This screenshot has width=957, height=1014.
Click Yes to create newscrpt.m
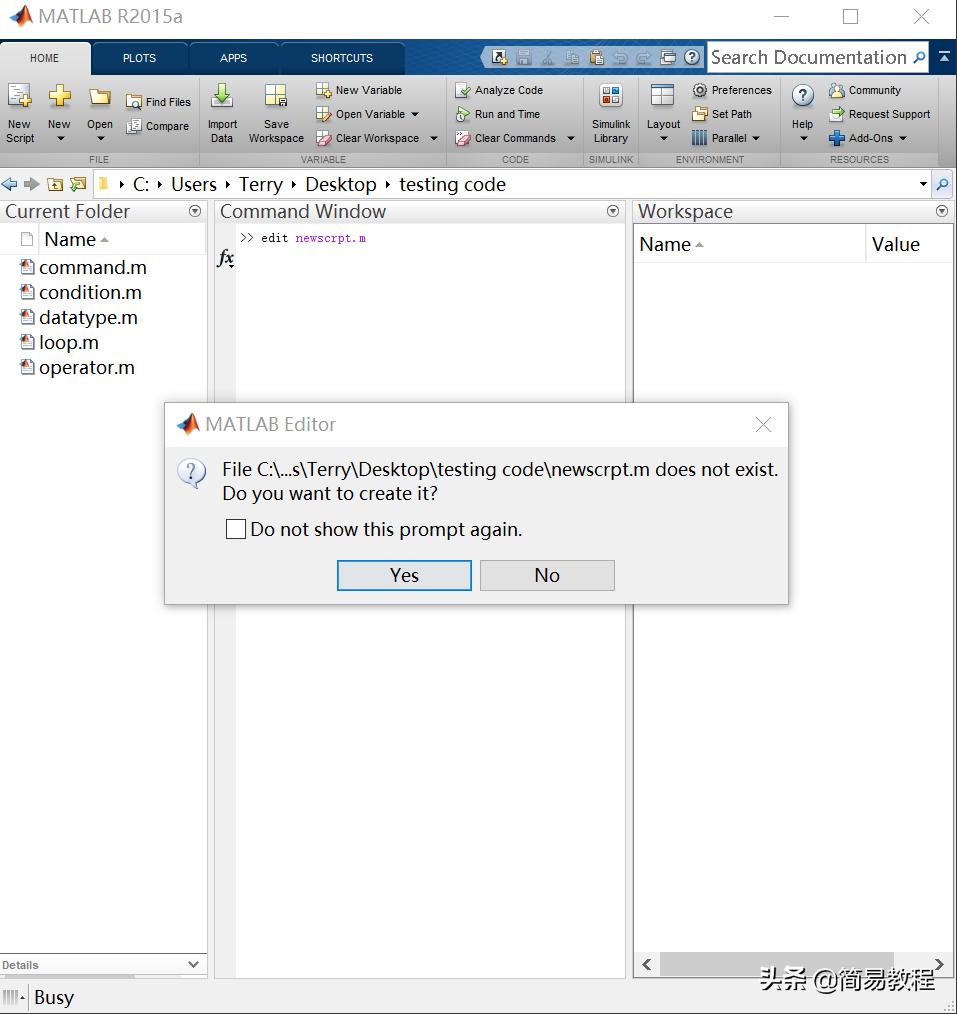tap(404, 575)
